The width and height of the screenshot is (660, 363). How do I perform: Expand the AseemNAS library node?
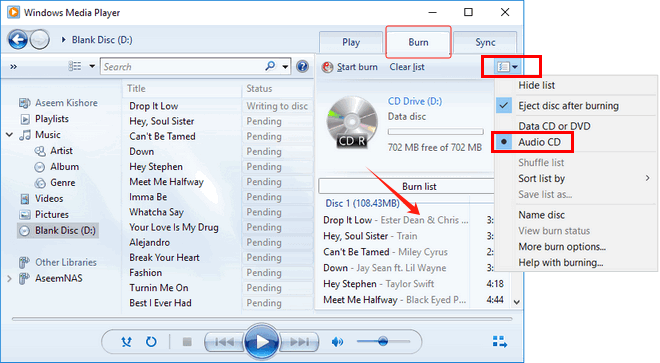click(x=9, y=278)
